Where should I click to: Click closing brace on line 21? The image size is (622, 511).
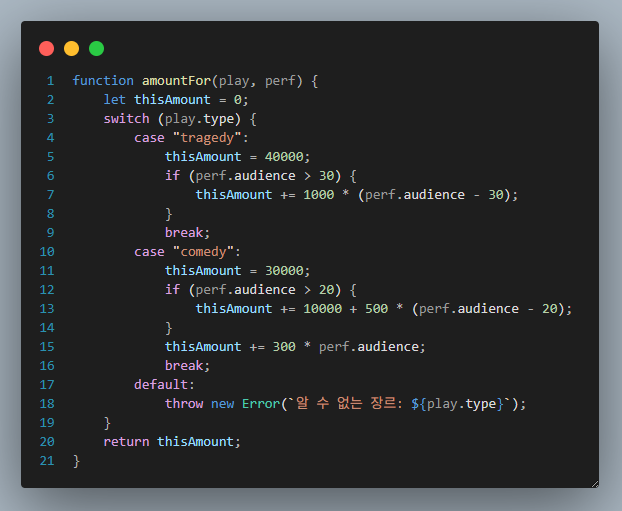click(77, 461)
